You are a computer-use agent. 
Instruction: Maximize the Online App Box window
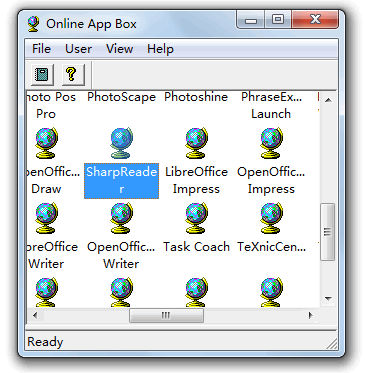tap(278, 20)
